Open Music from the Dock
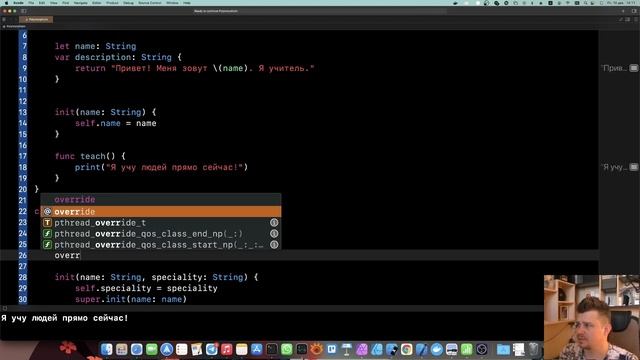Viewport: 640px width, 360px height. (x=227, y=349)
